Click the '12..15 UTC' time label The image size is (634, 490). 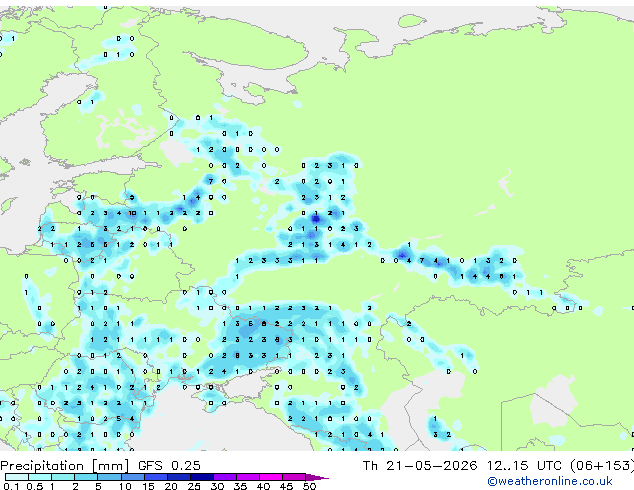tap(524, 466)
